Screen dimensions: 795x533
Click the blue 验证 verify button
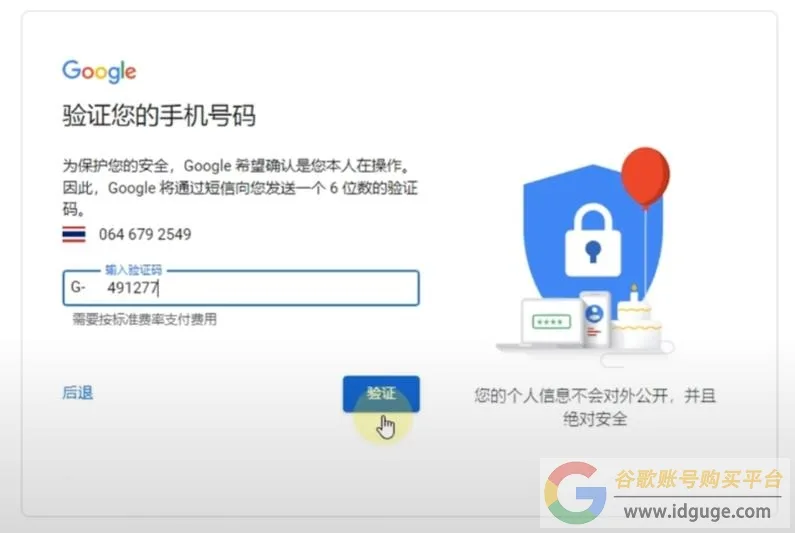pyautogui.click(x=381, y=394)
